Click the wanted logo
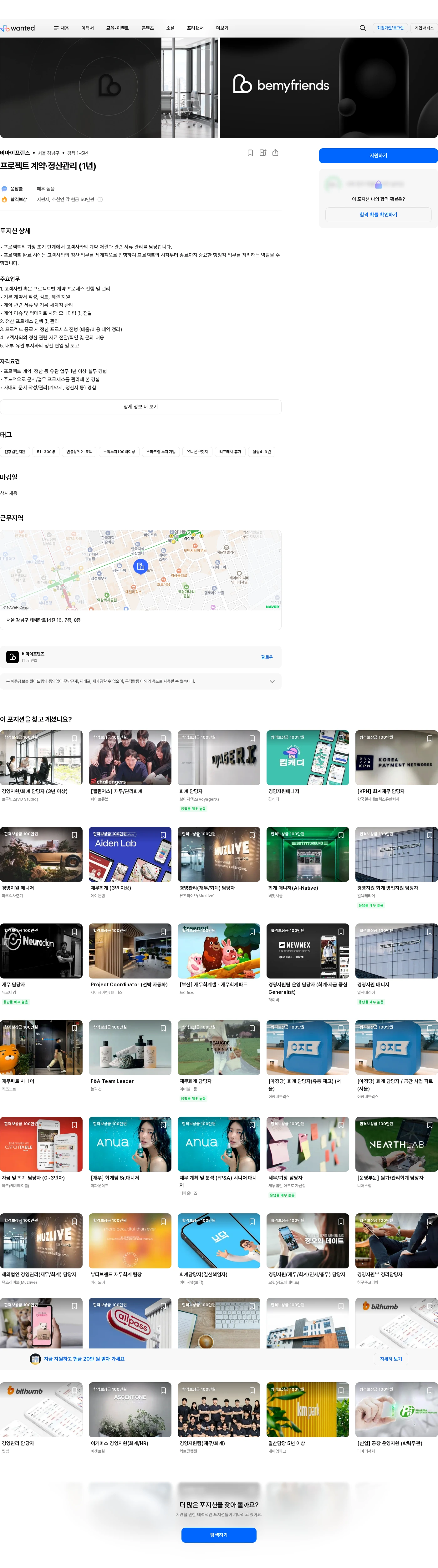The height and width of the screenshot is (1568, 438). pos(18,28)
